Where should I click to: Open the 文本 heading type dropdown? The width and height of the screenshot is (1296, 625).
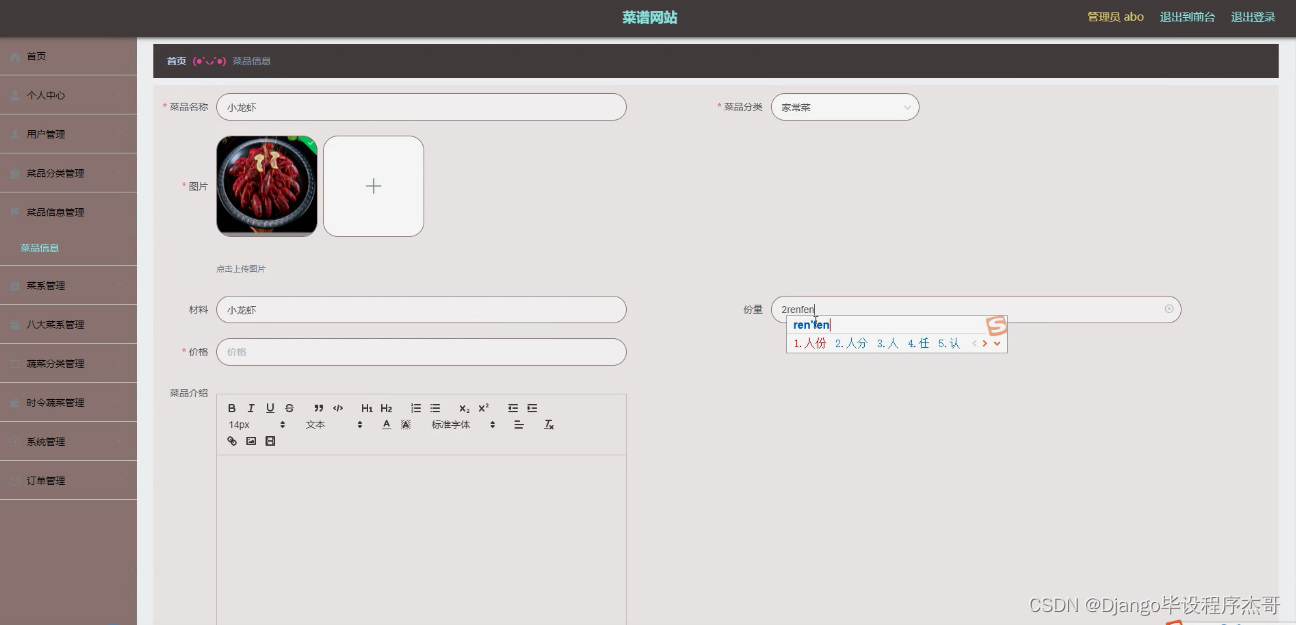(334, 425)
